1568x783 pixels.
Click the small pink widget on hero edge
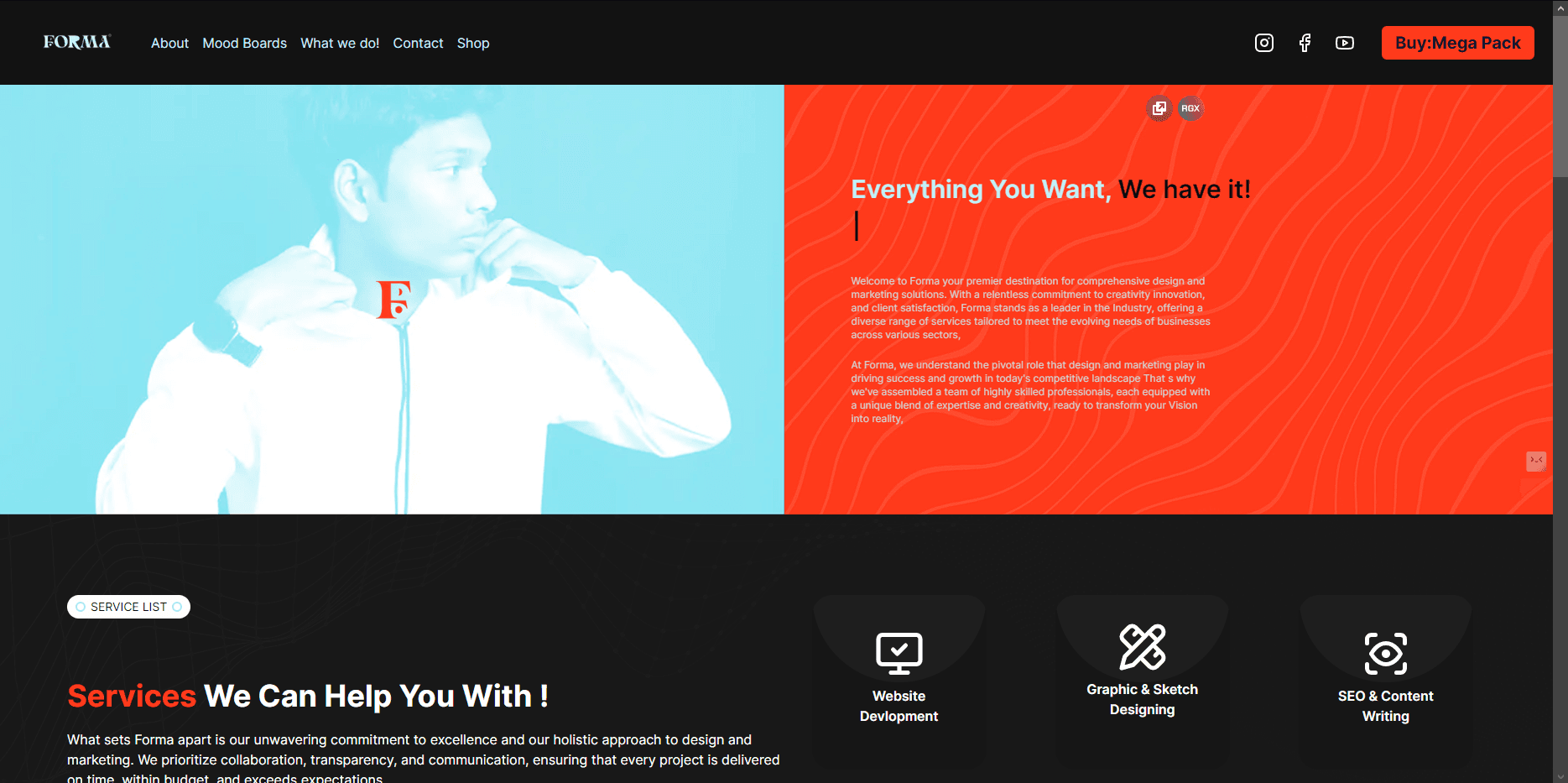coord(1536,461)
